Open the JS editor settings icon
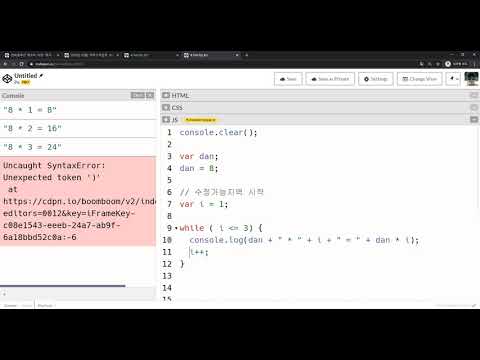The height and width of the screenshot is (360, 480). pos(166,119)
